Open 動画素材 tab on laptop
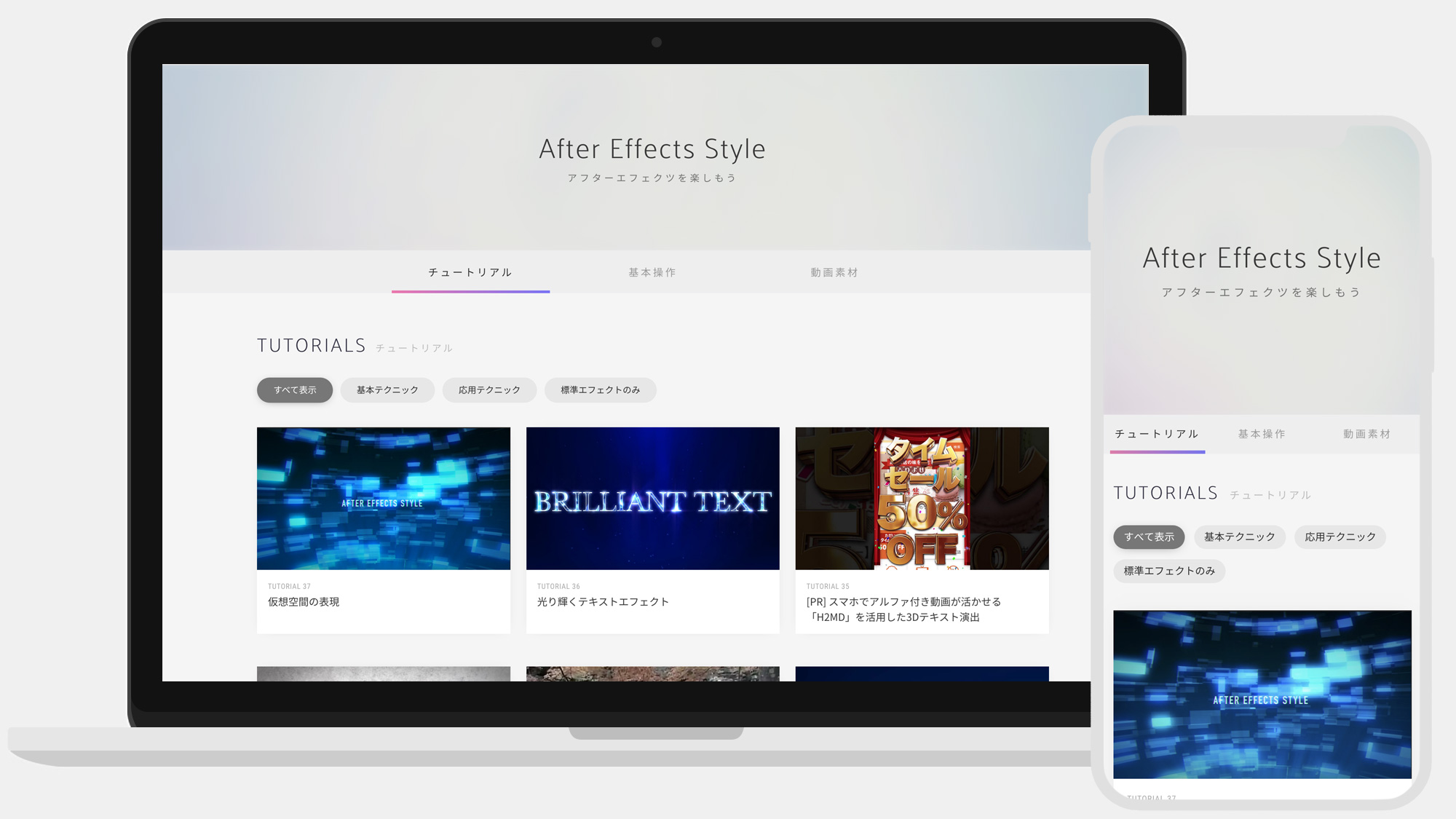This screenshot has width=1456, height=819. click(834, 272)
